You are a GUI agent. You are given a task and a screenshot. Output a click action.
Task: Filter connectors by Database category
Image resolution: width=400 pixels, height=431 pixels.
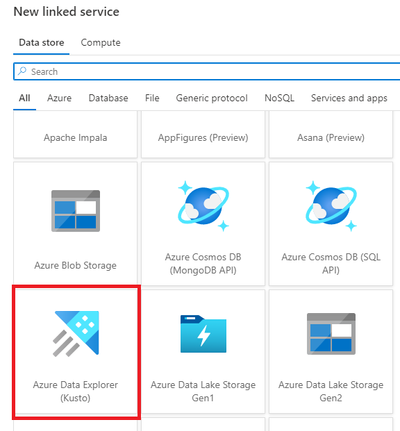click(x=108, y=98)
